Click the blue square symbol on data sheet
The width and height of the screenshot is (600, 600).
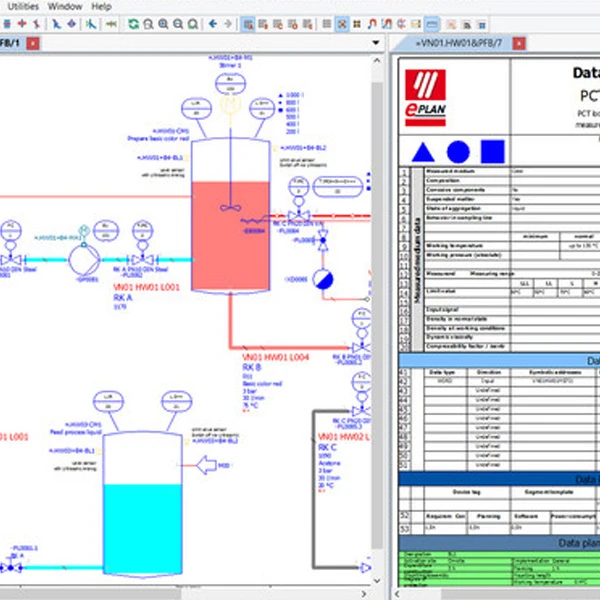491,151
